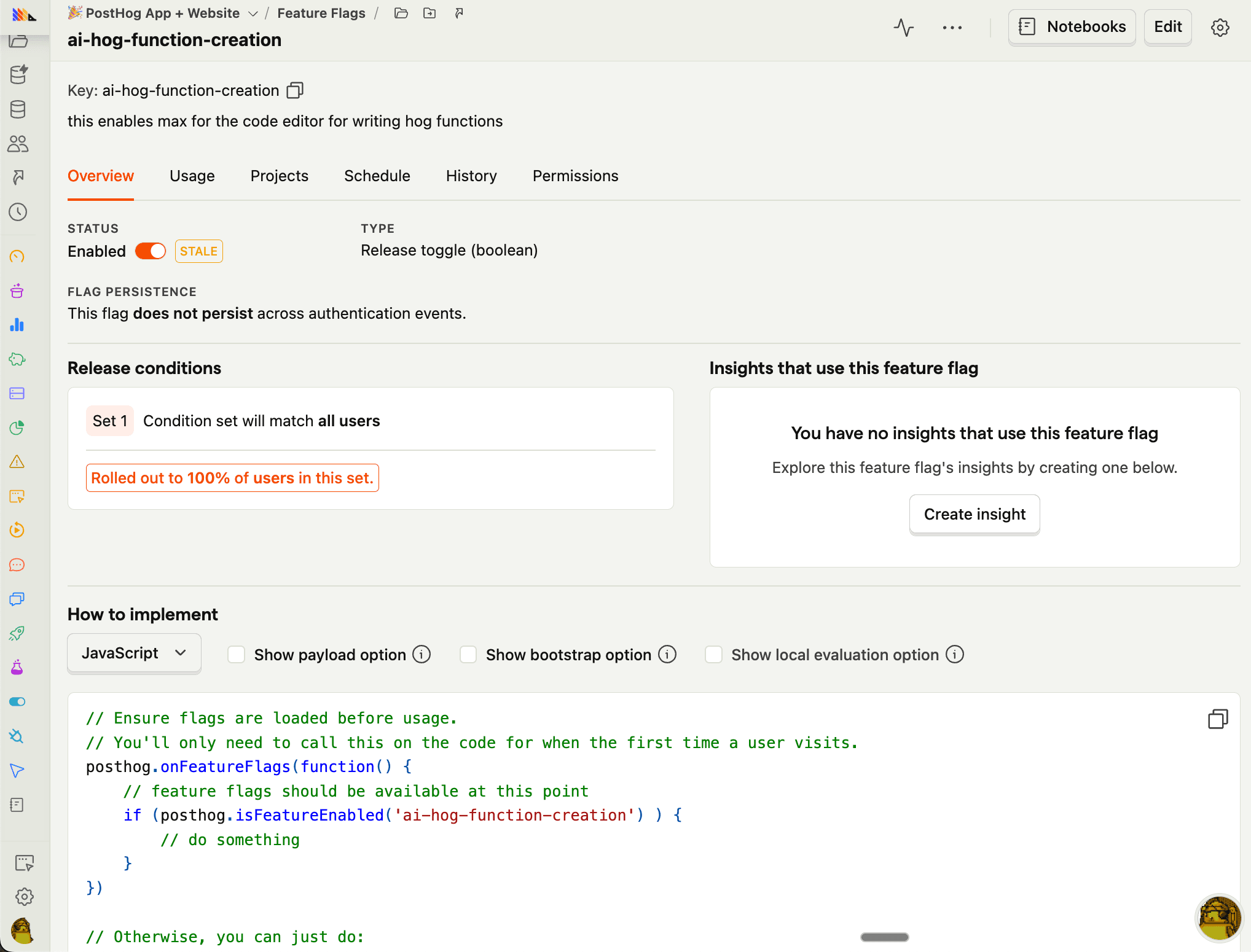The width and height of the screenshot is (1251, 952).
Task: Click the move-to-folder icon in breadcrumb
Action: (429, 13)
